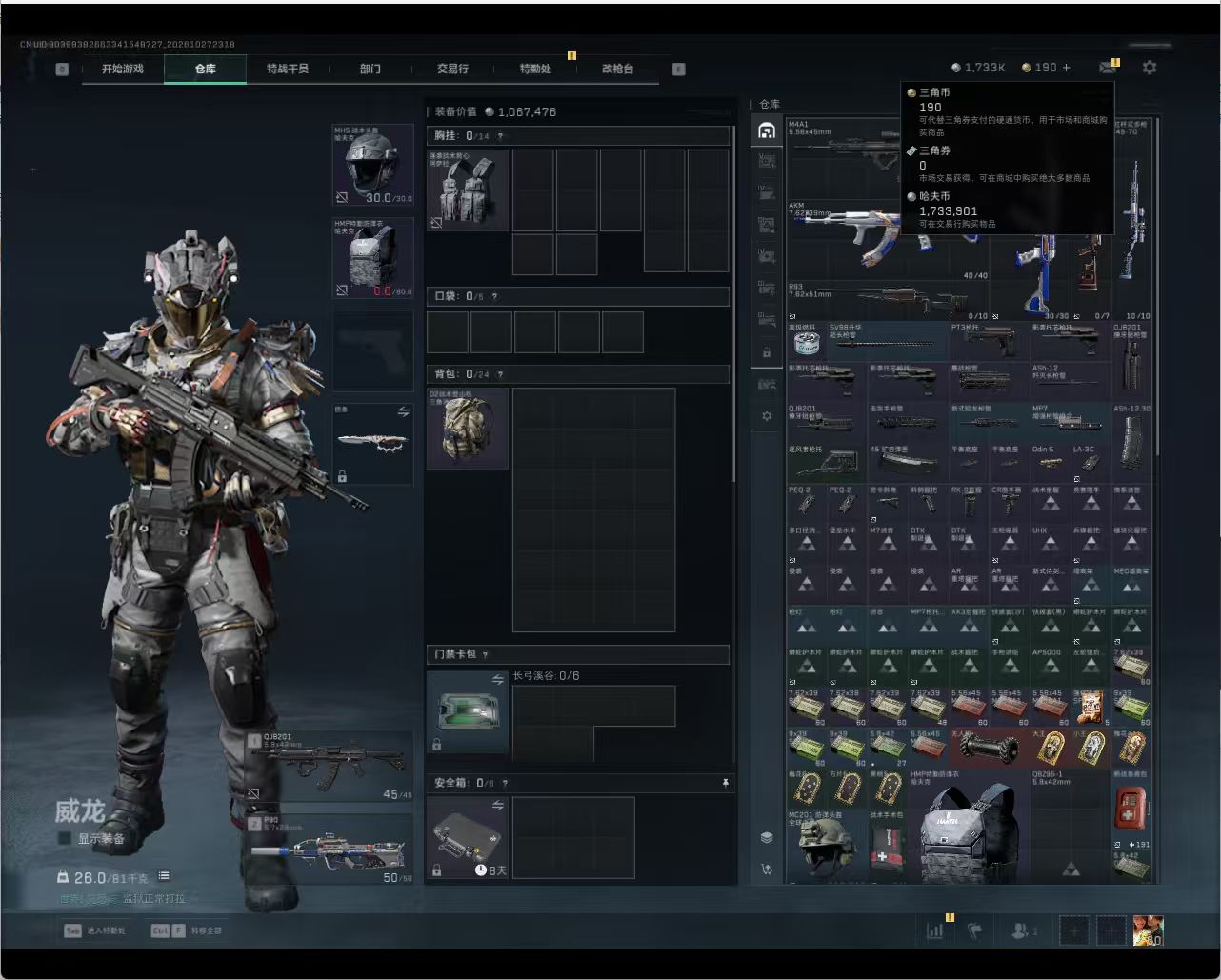Image resolution: width=1221 pixels, height=980 pixels.
Task: Select the HMP armor equipment slot
Action: 373,257
